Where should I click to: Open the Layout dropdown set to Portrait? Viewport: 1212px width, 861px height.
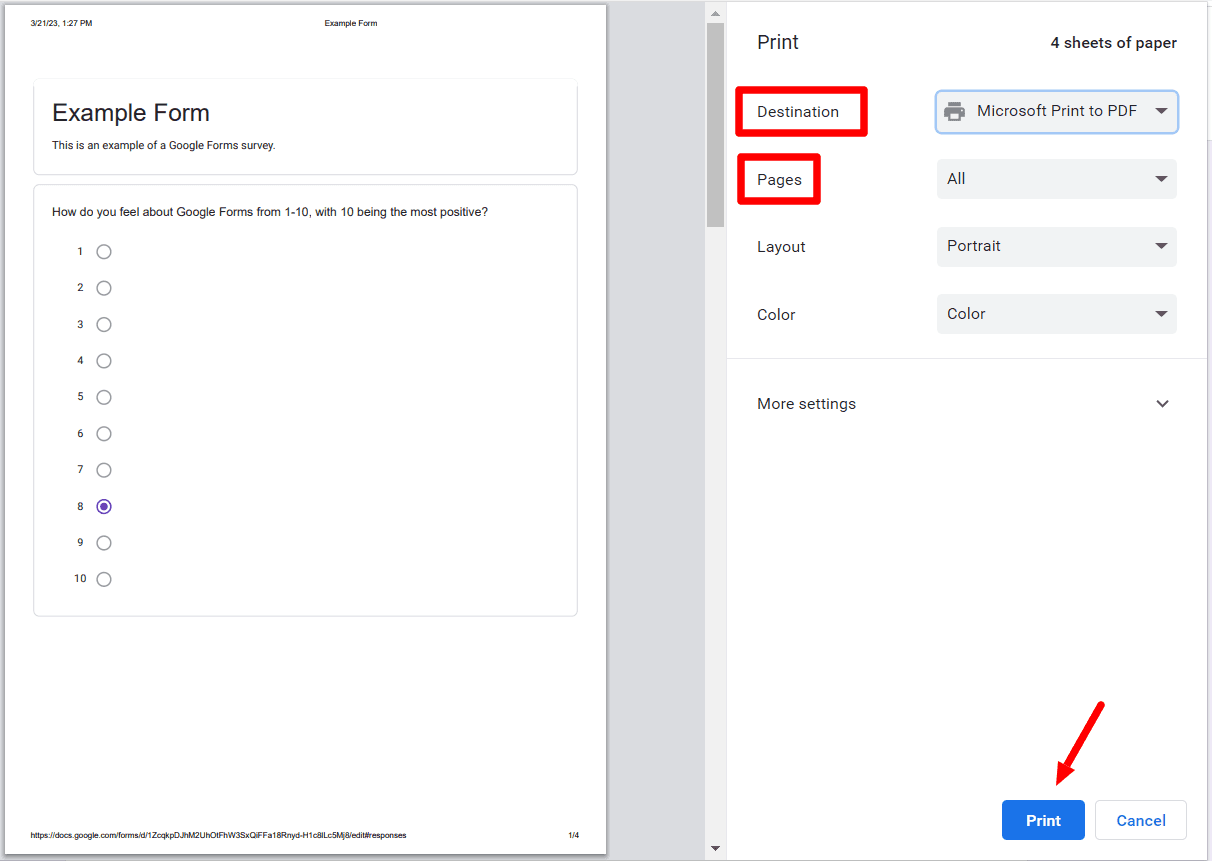(x=1057, y=246)
